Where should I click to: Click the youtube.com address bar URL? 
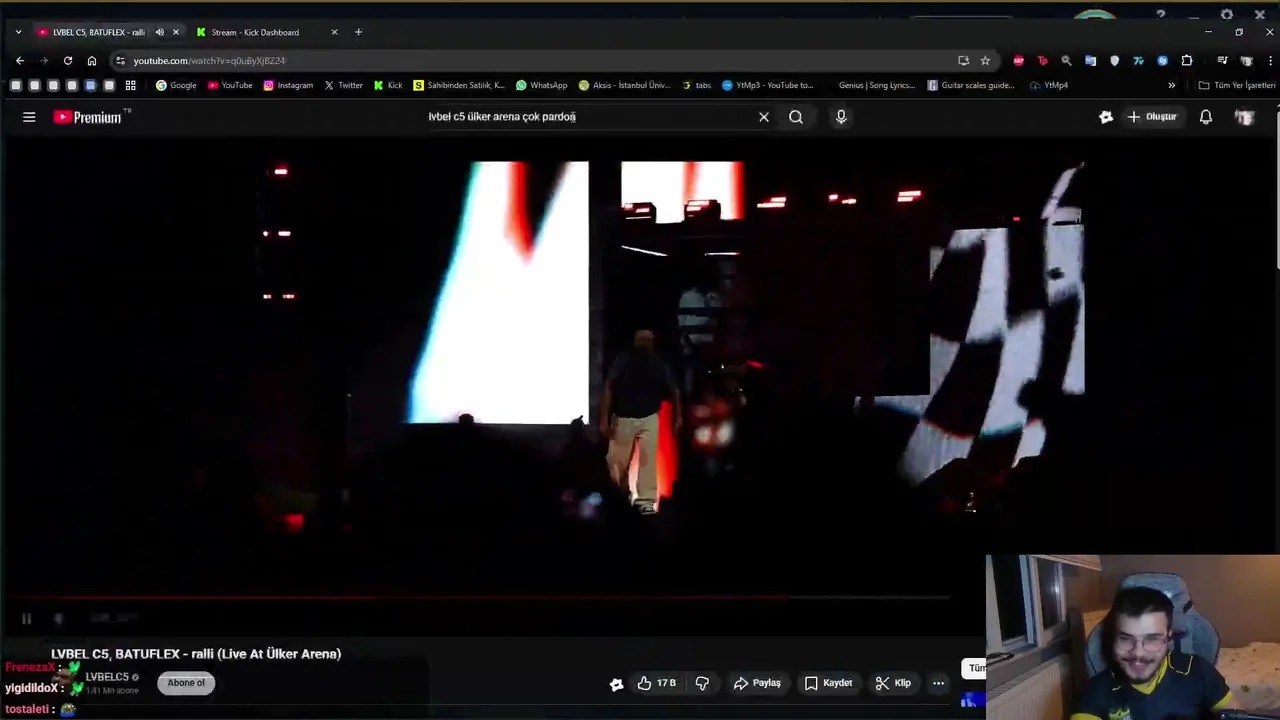click(209, 61)
